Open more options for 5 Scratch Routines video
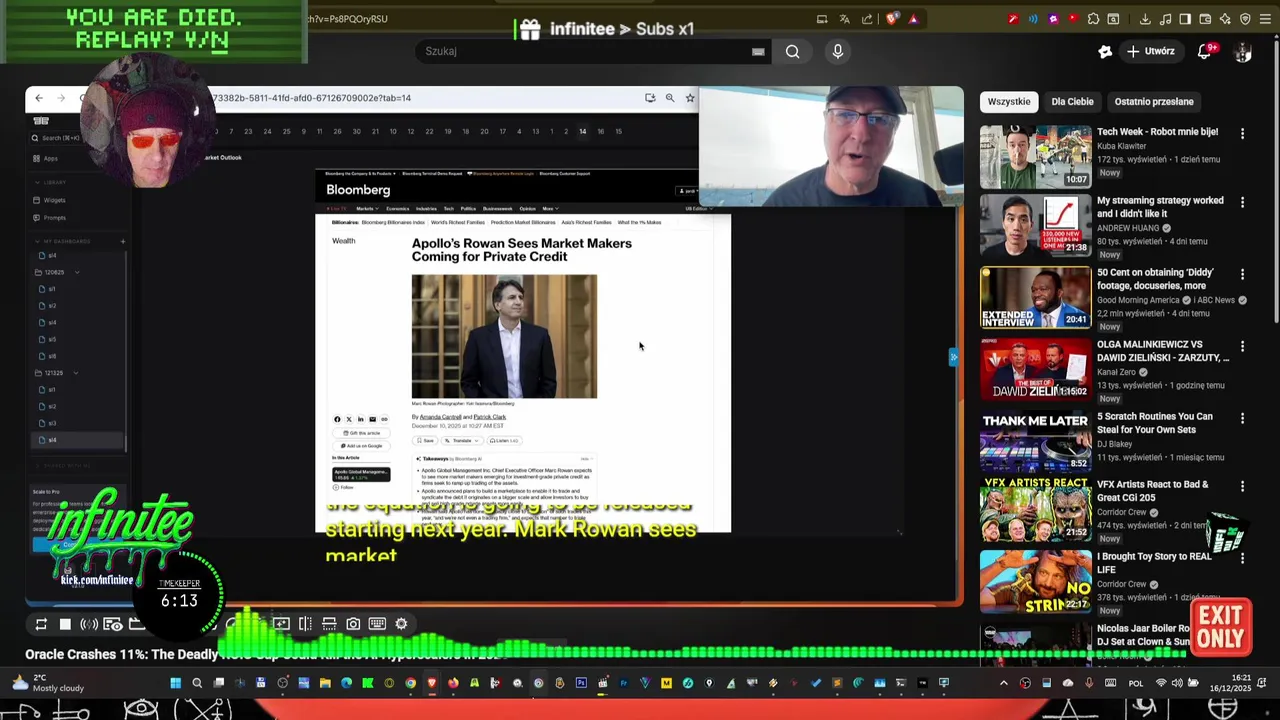The height and width of the screenshot is (720, 1280). (x=1242, y=418)
